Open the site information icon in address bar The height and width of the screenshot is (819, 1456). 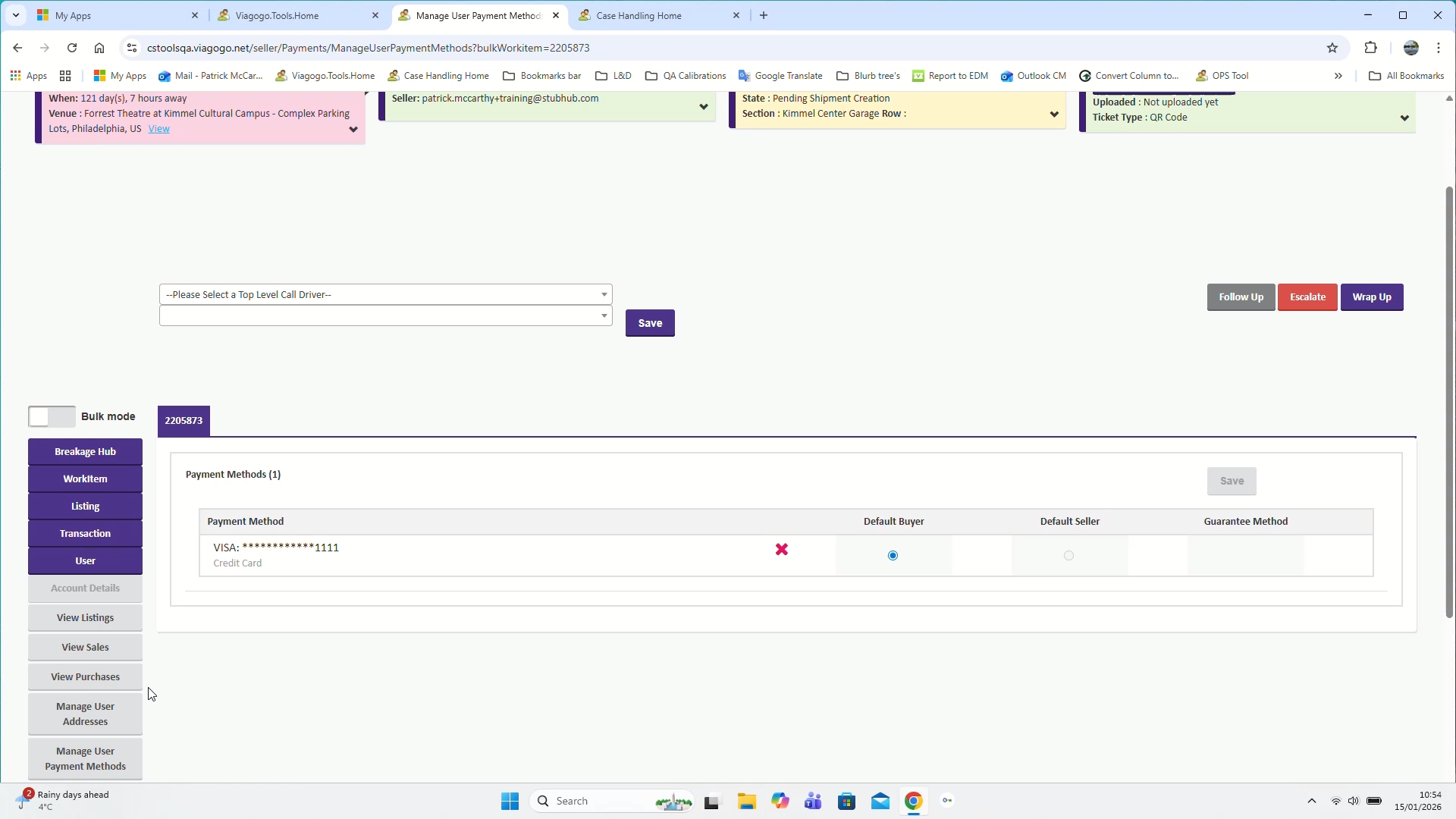(x=131, y=48)
